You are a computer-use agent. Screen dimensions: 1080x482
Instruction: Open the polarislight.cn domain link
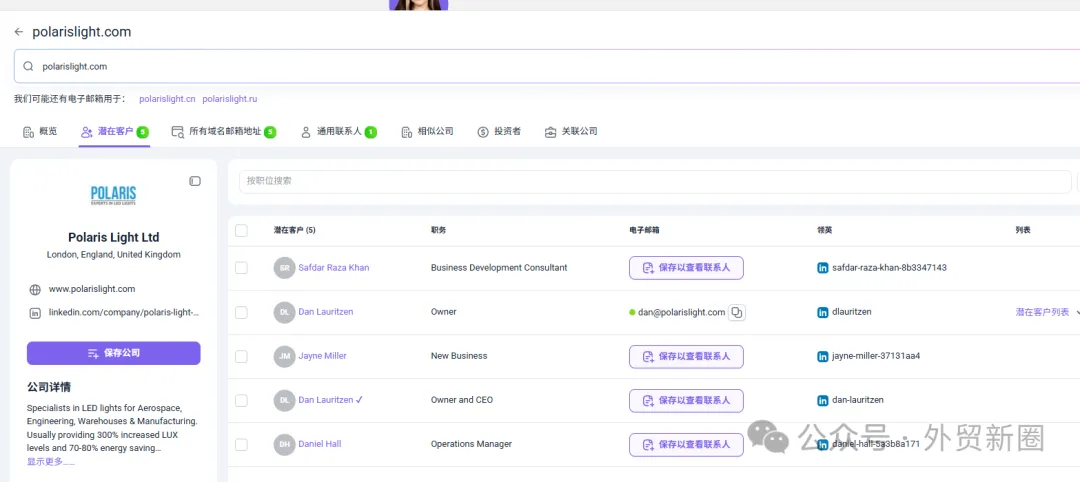pos(167,99)
